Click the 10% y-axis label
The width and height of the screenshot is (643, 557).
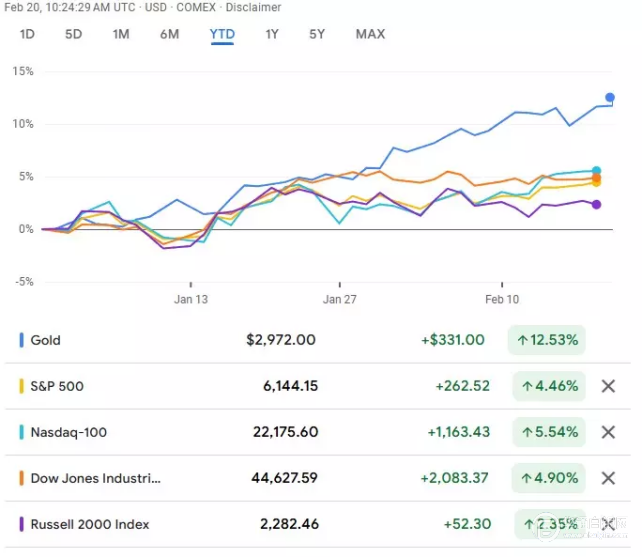tap(23, 124)
